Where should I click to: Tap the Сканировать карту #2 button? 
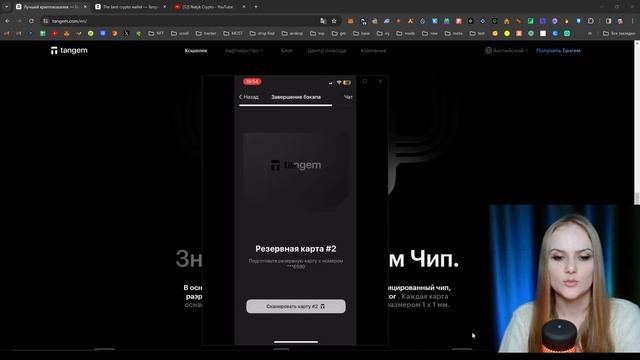296,306
